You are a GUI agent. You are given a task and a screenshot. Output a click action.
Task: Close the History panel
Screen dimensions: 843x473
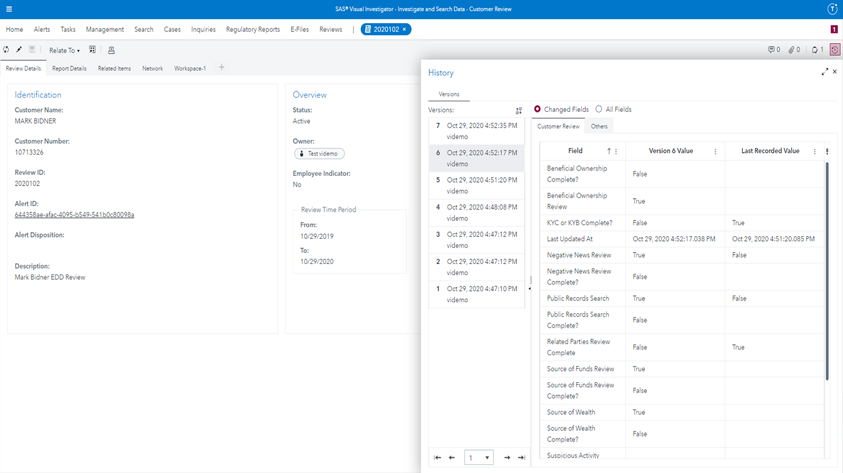point(835,71)
